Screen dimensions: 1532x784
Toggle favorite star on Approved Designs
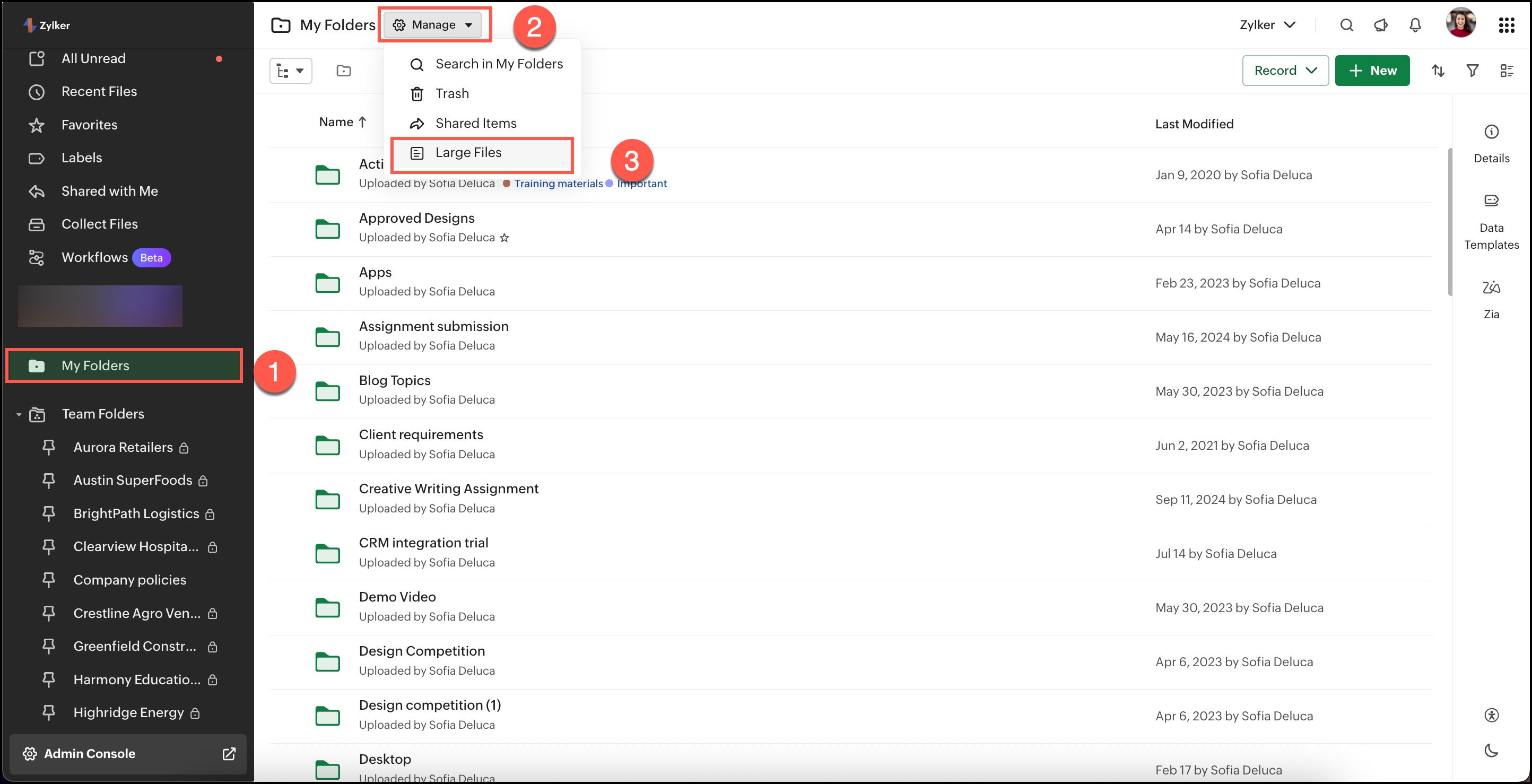click(504, 238)
